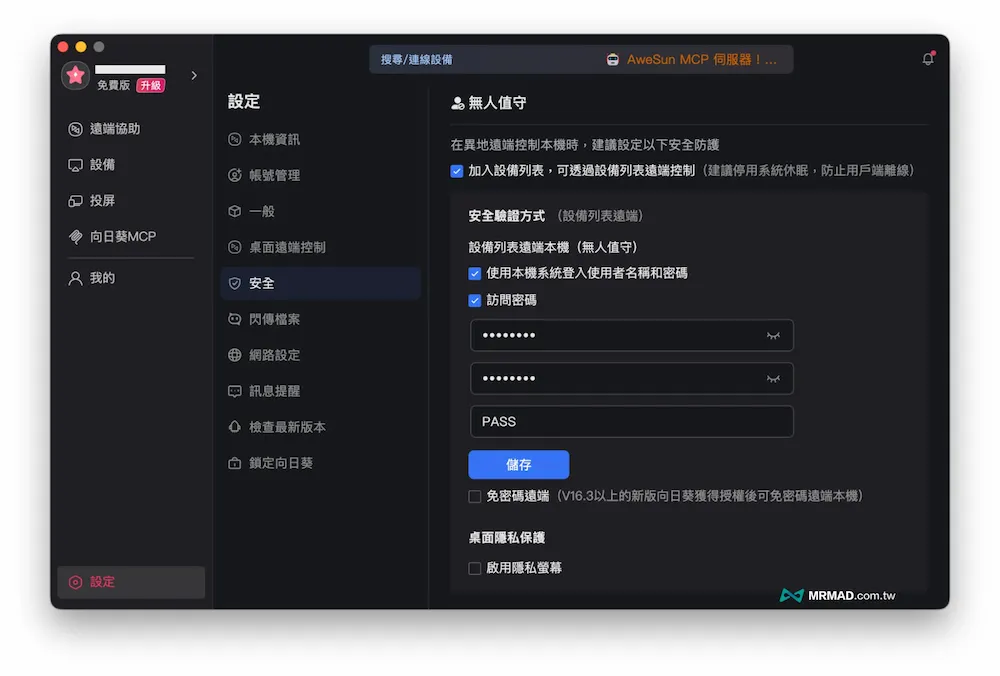The width and height of the screenshot is (1000, 676).
Task: Click the 遠端協助 sidebar icon
Action: [75, 129]
